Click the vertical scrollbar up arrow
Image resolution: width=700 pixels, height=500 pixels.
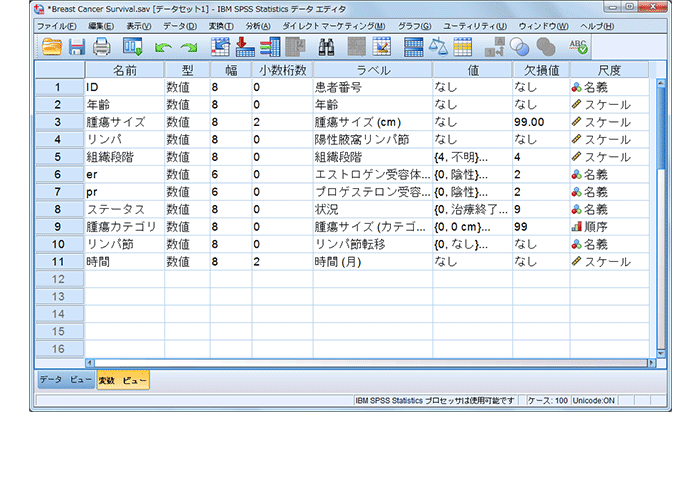(x=661, y=83)
